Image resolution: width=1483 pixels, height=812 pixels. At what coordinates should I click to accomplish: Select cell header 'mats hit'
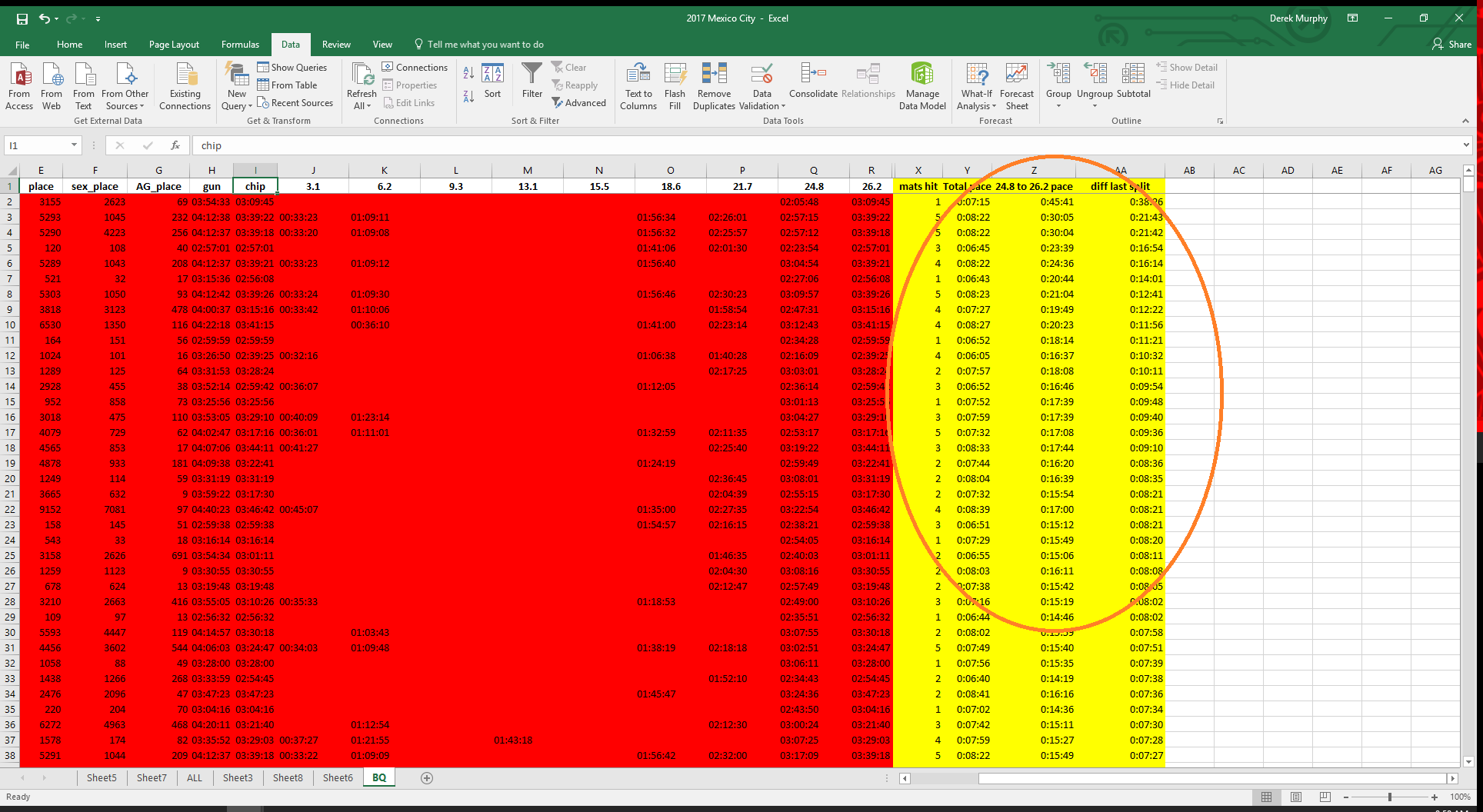(918, 186)
